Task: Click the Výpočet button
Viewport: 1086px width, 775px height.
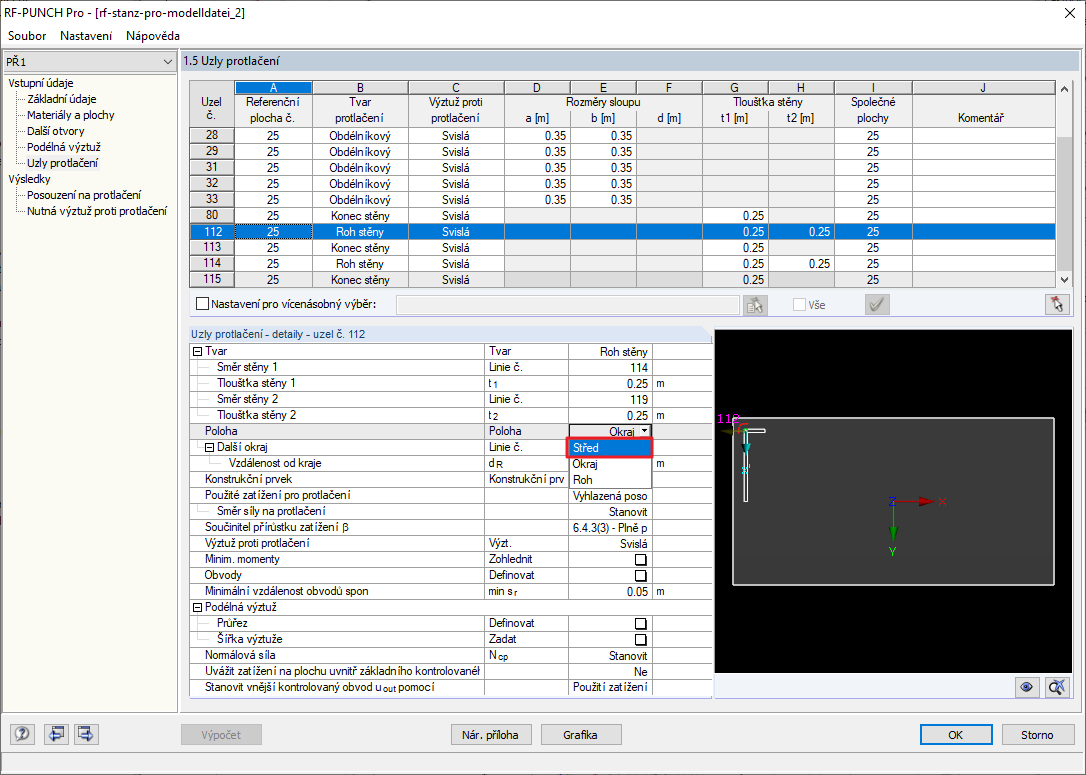Action: click(x=222, y=735)
